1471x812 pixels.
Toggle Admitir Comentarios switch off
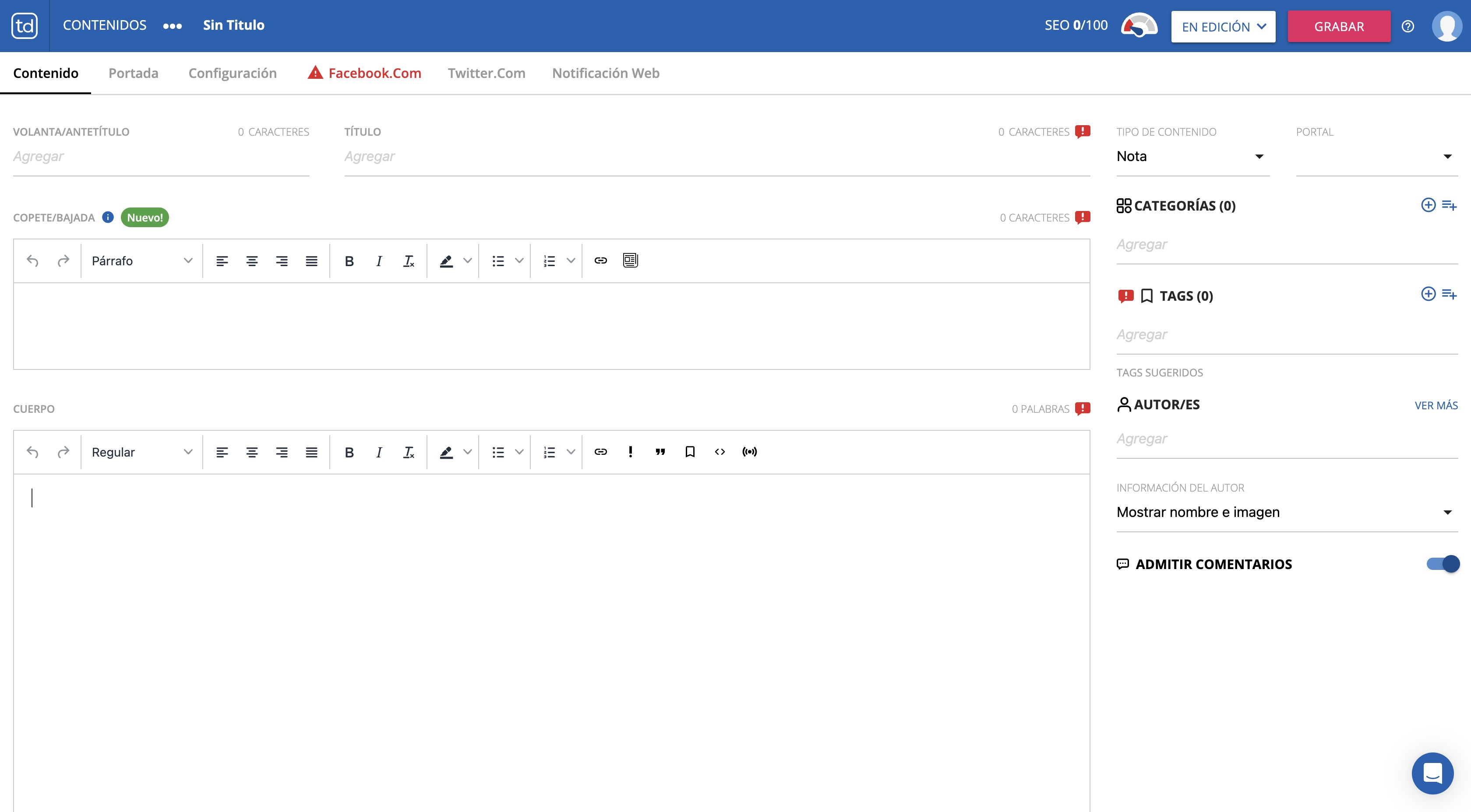[1443, 564]
